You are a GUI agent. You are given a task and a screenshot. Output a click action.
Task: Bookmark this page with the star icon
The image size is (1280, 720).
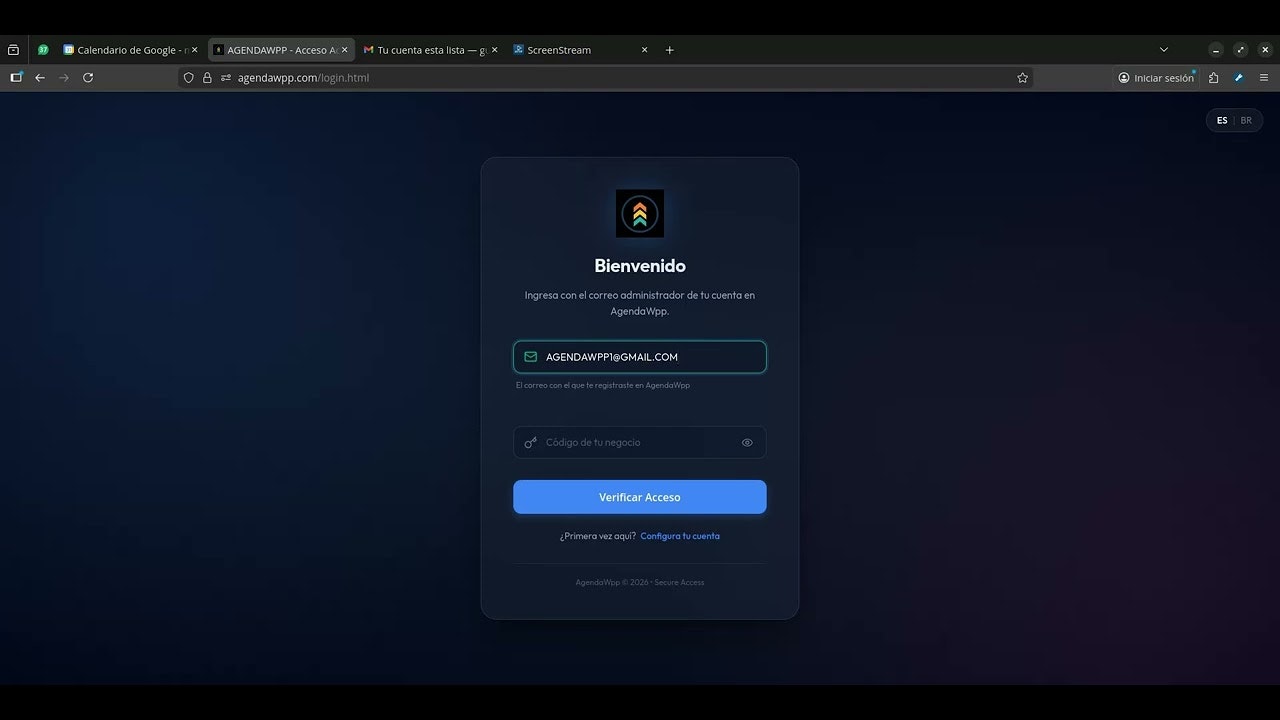[1022, 78]
